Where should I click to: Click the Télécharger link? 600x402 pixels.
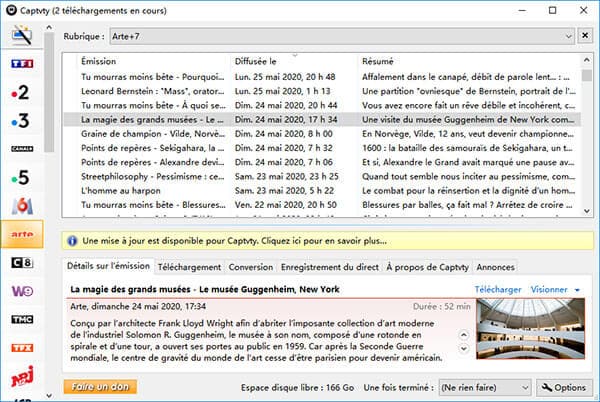(498, 290)
